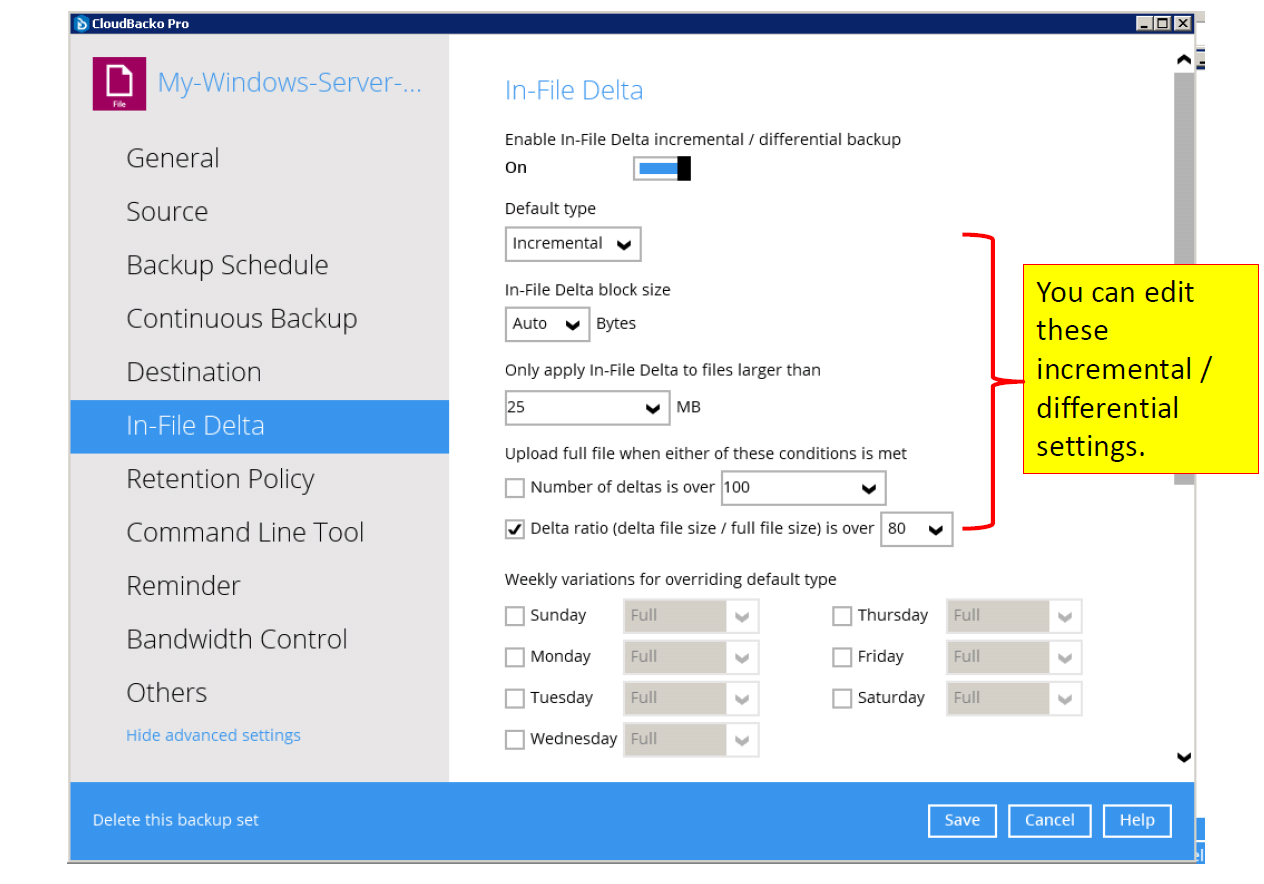
Task: Open the Retention Policy section
Action: pos(260,480)
